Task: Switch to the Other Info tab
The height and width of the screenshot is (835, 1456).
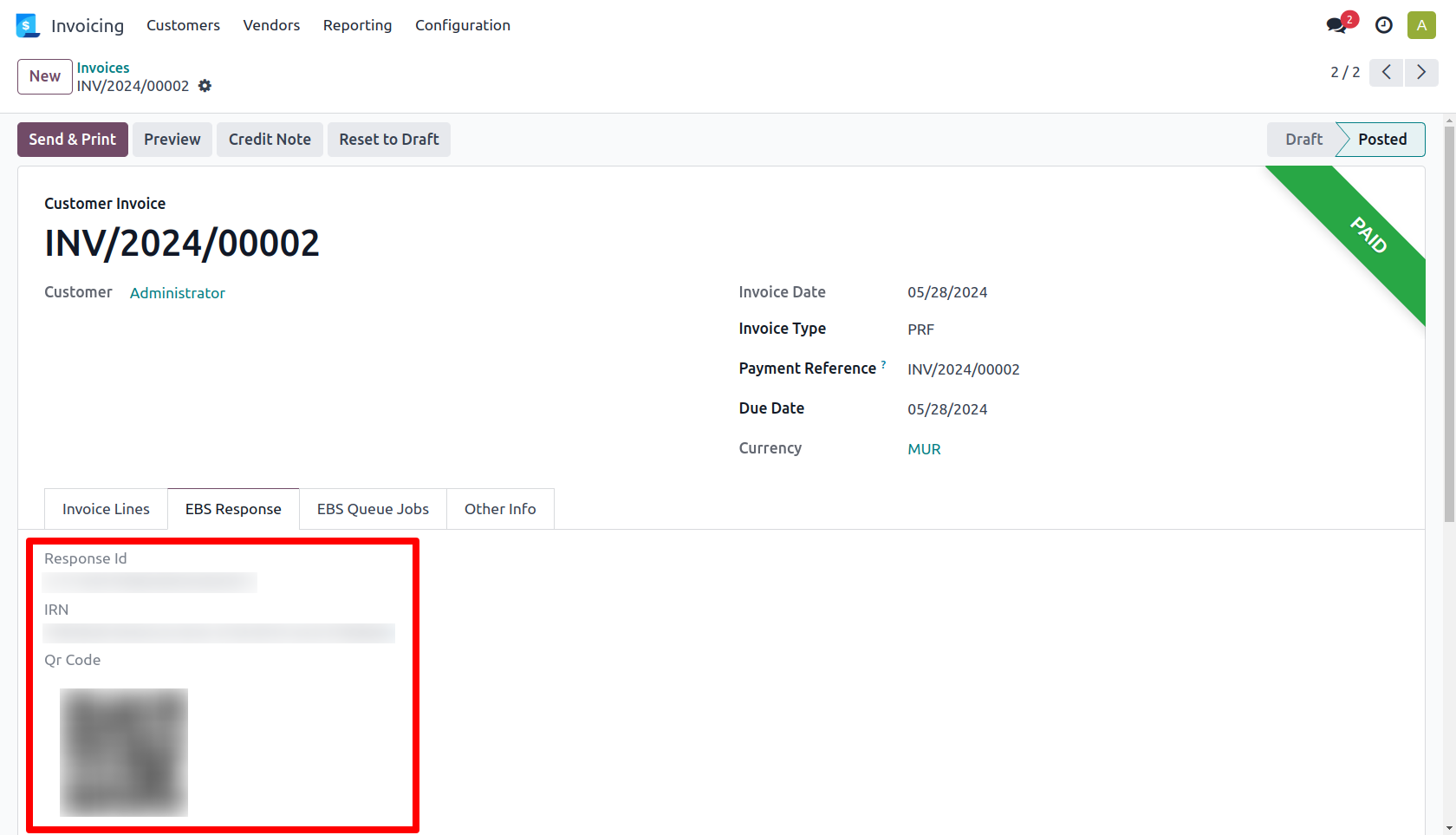Action: [x=500, y=509]
